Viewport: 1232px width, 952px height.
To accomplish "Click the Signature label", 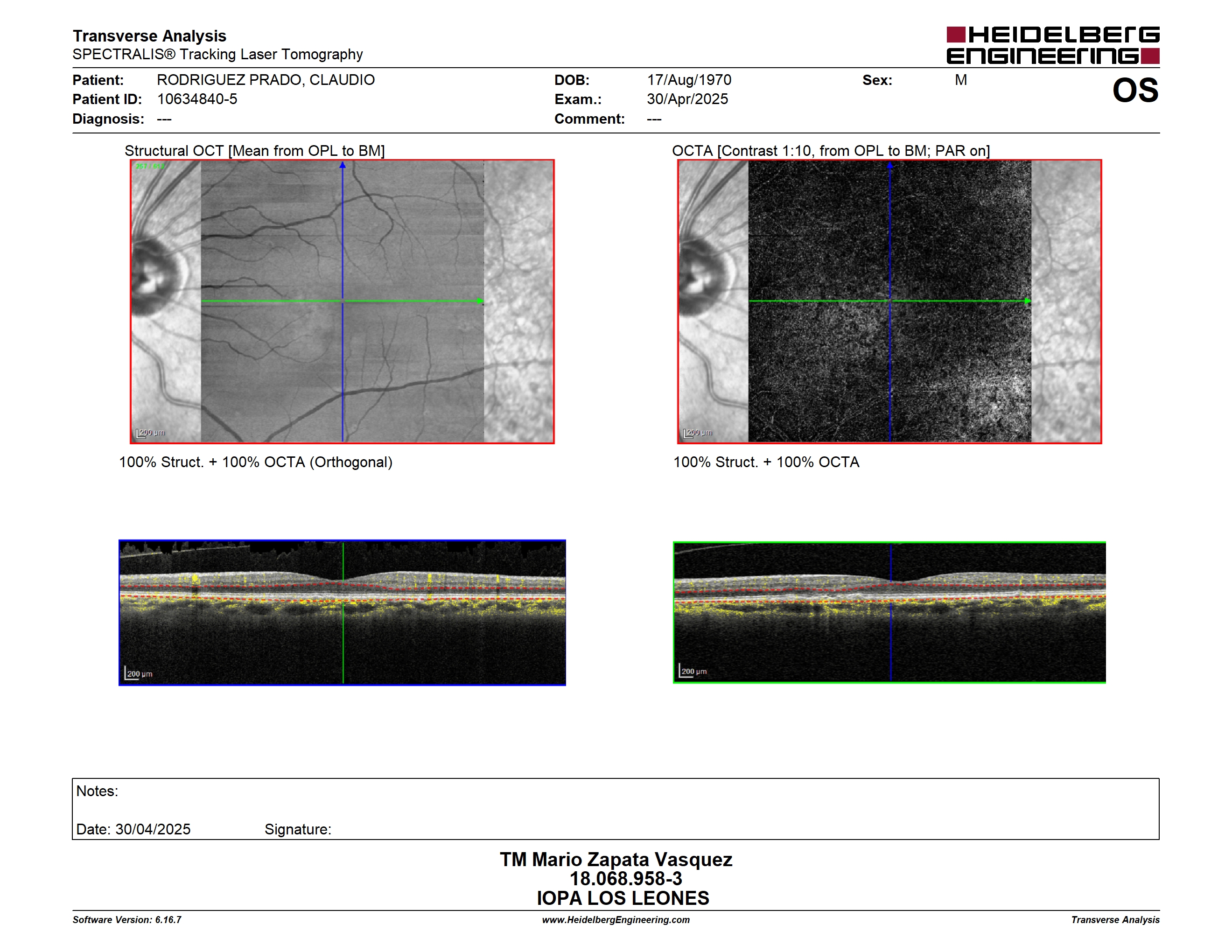I will pos(298,829).
